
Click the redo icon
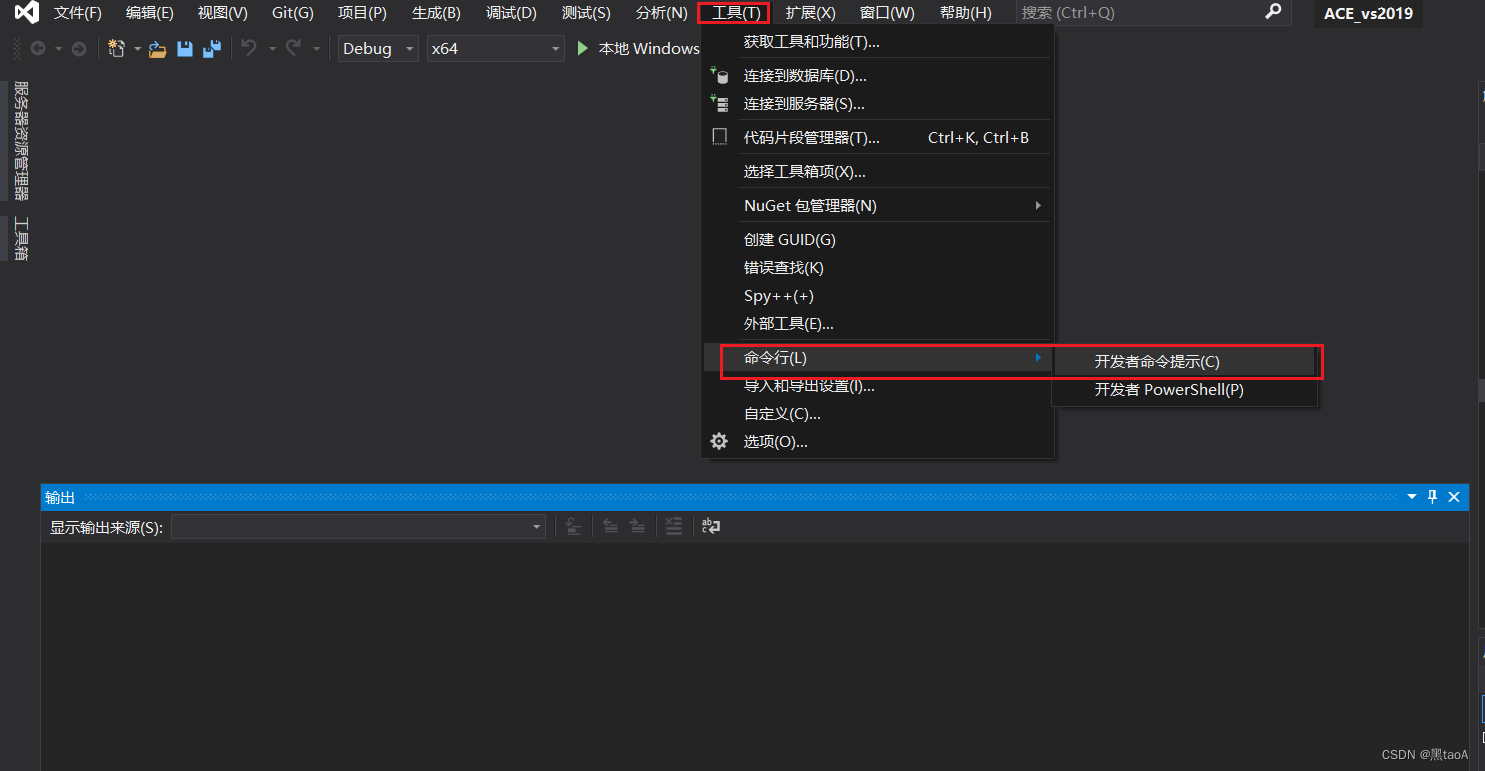(x=294, y=47)
